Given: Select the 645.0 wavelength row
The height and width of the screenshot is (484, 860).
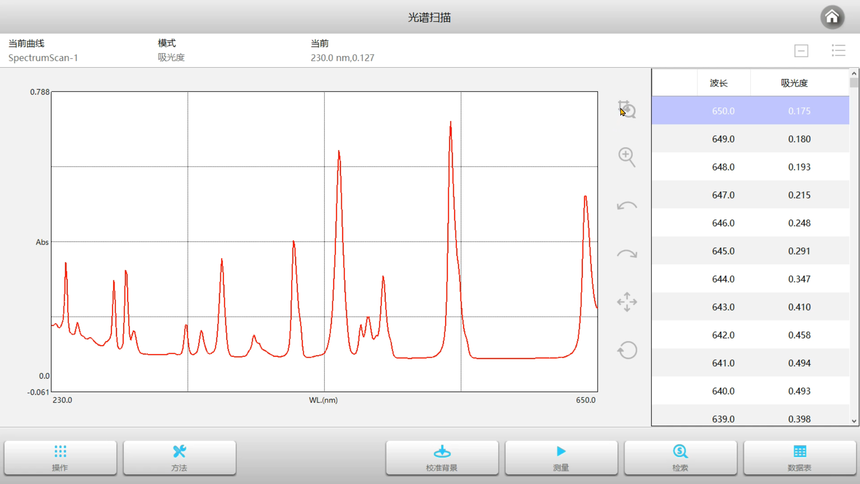Looking at the screenshot, I should [x=750, y=251].
